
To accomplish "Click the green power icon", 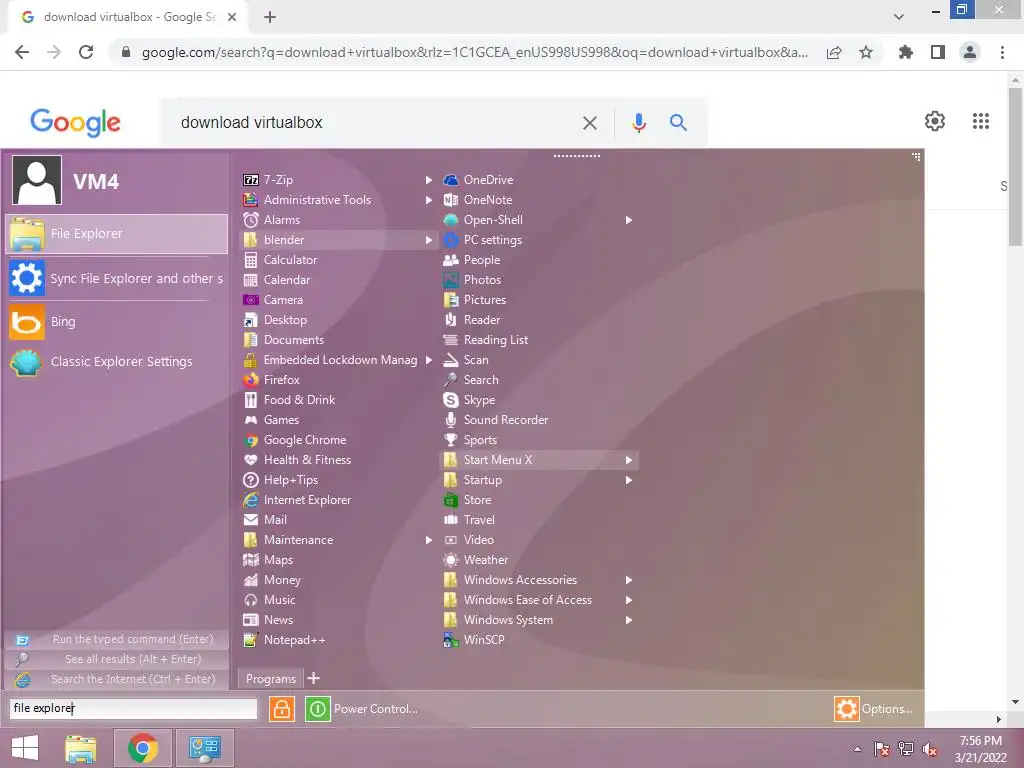I will 318,709.
